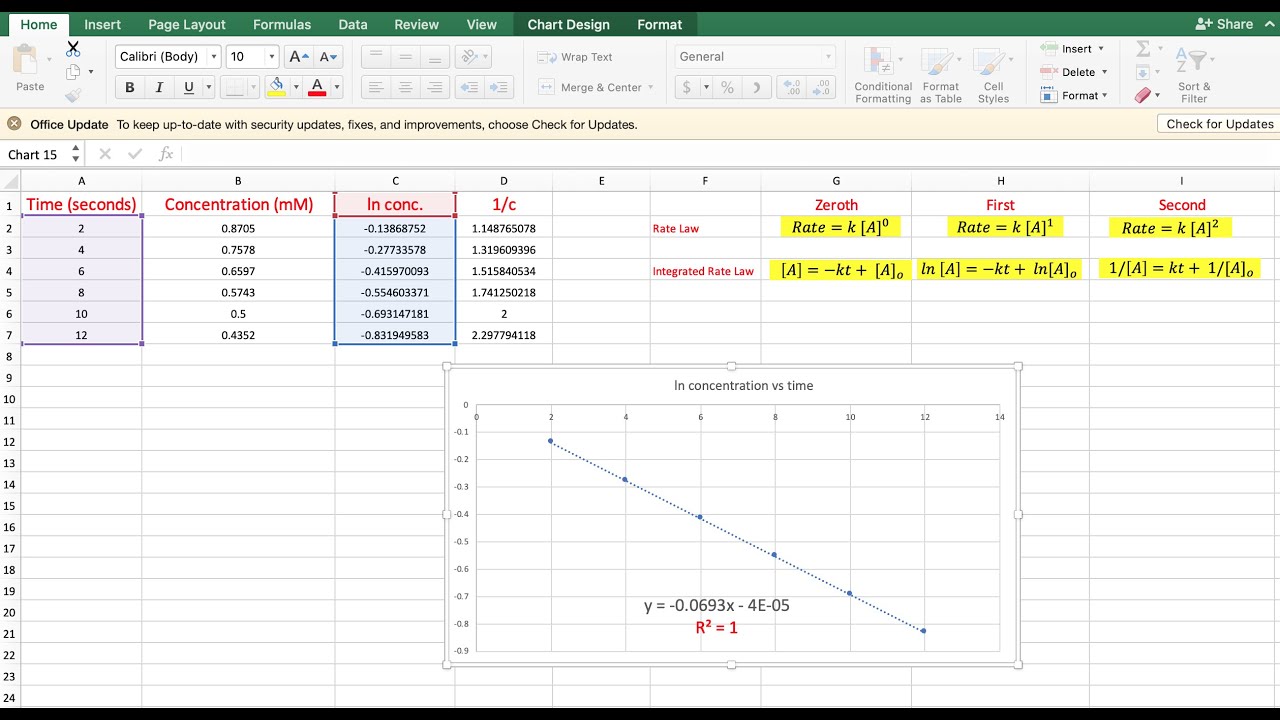
Task: Open font color dropdown arrow
Action: pyautogui.click(x=336, y=88)
